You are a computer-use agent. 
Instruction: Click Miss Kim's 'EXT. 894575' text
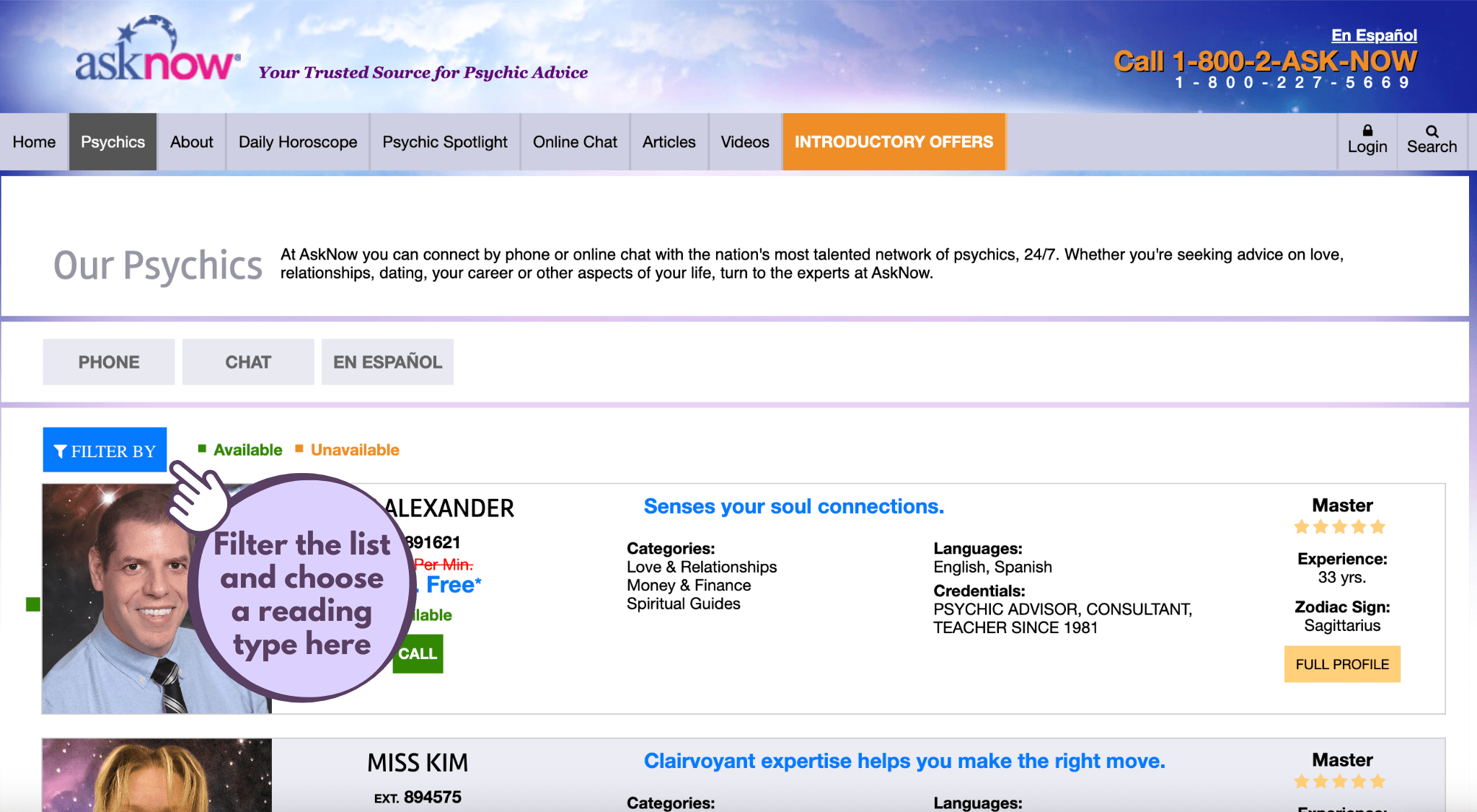418,798
